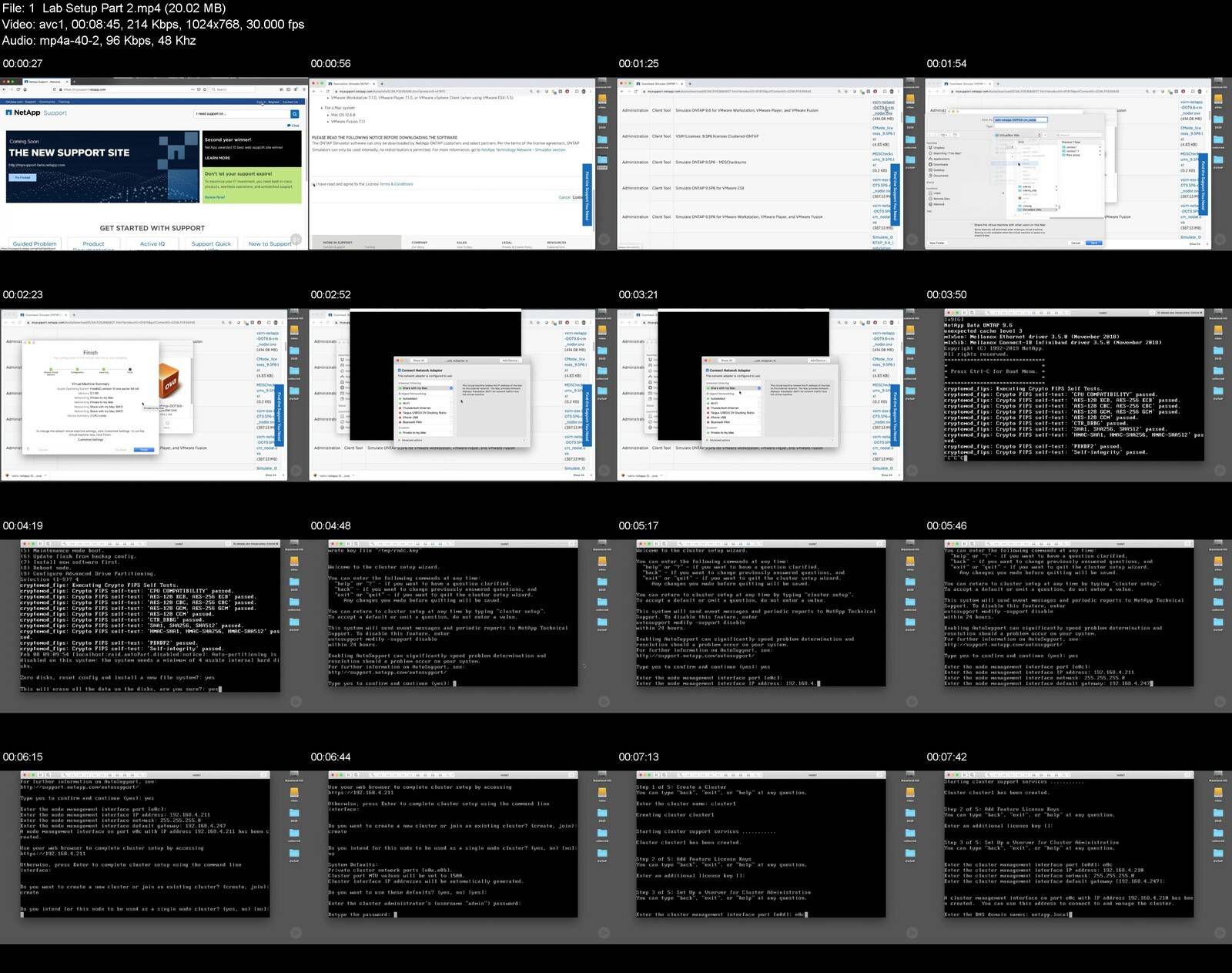Viewport: 1232px width, 973px height.
Task: Click the timestamp label '00:03:50'
Action: point(947,295)
